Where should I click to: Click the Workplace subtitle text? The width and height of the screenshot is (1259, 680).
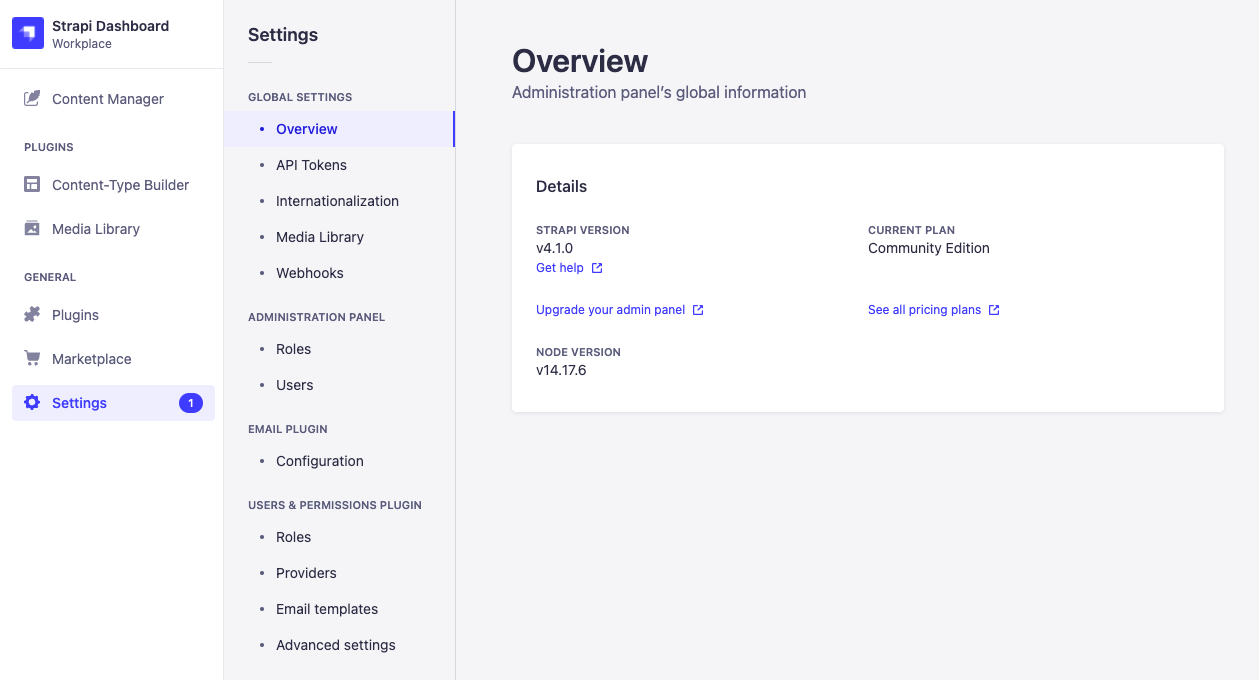82,44
